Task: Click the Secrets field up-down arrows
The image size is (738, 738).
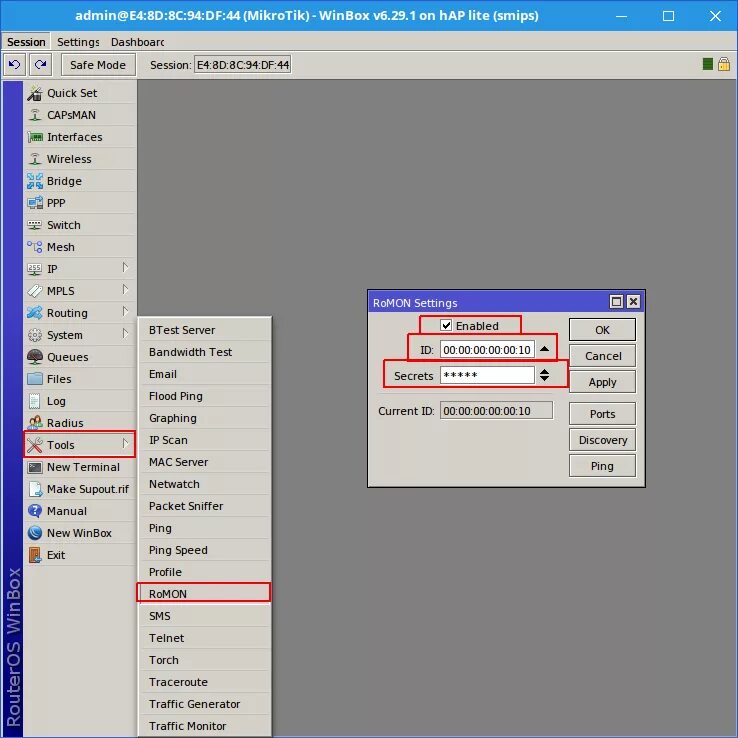Action: point(545,375)
